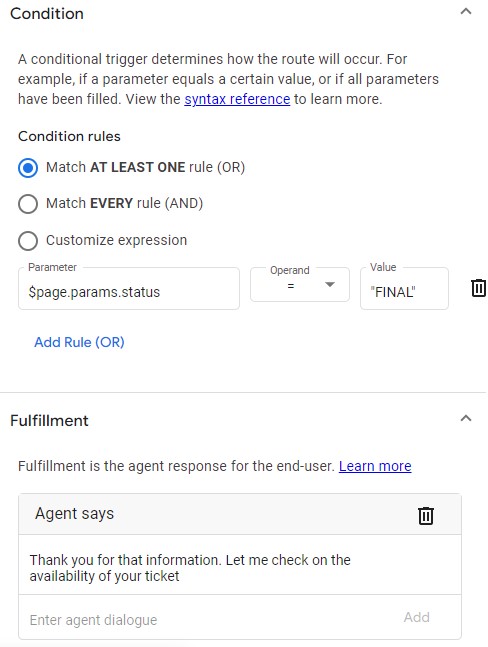Focus the Parameter input field

(x=129, y=288)
